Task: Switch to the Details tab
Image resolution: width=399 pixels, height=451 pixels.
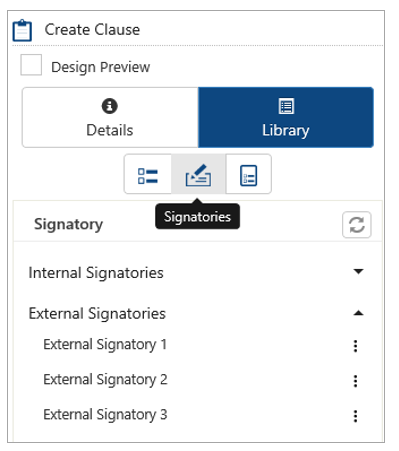Action: (110, 117)
